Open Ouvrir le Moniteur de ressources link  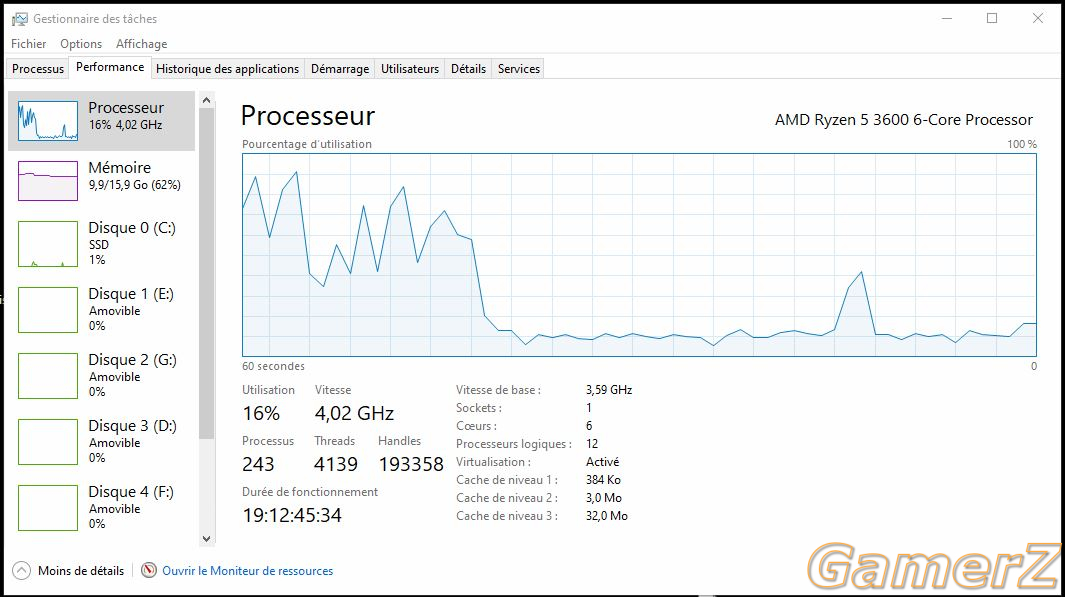pos(247,571)
